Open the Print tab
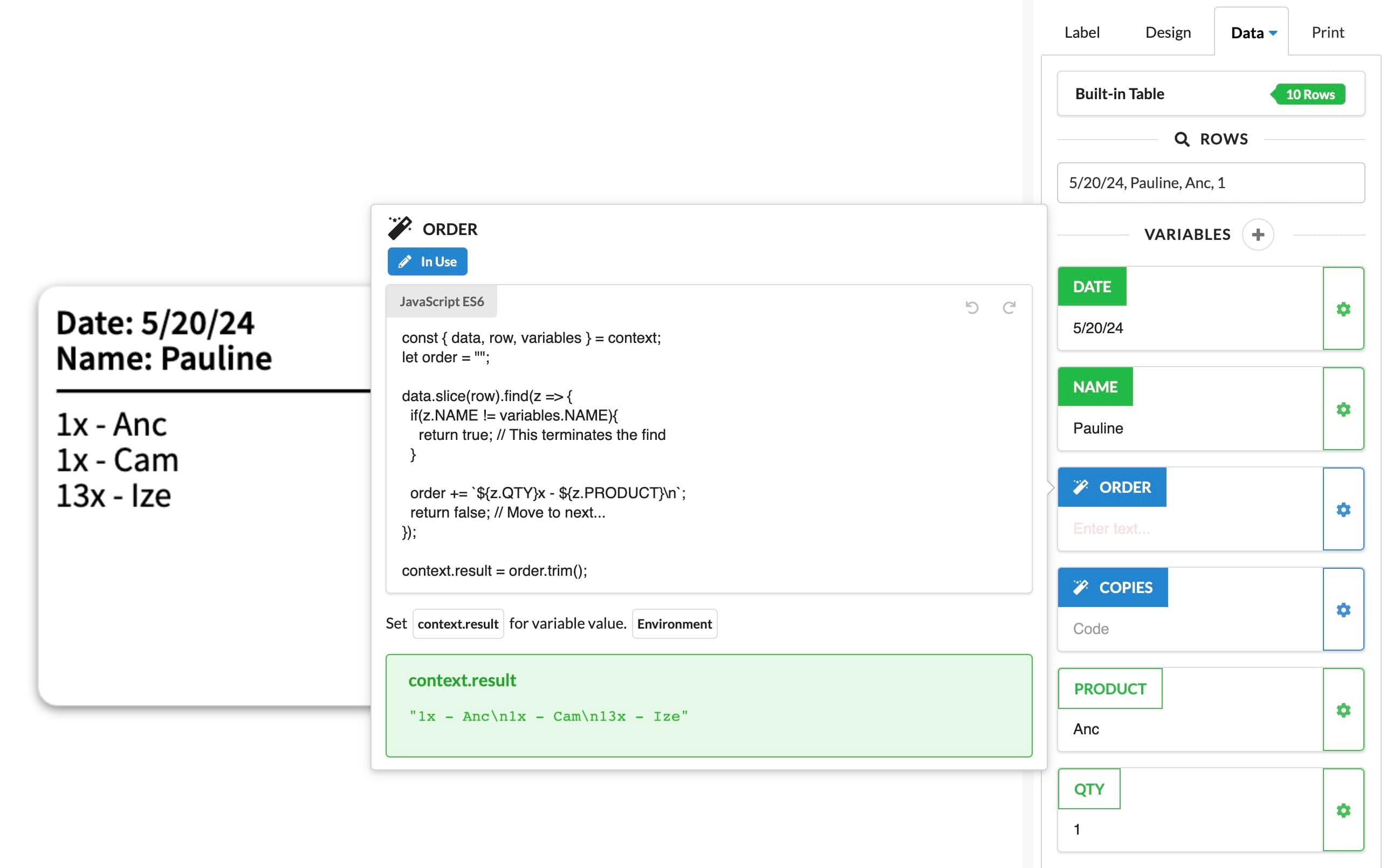 [1327, 32]
